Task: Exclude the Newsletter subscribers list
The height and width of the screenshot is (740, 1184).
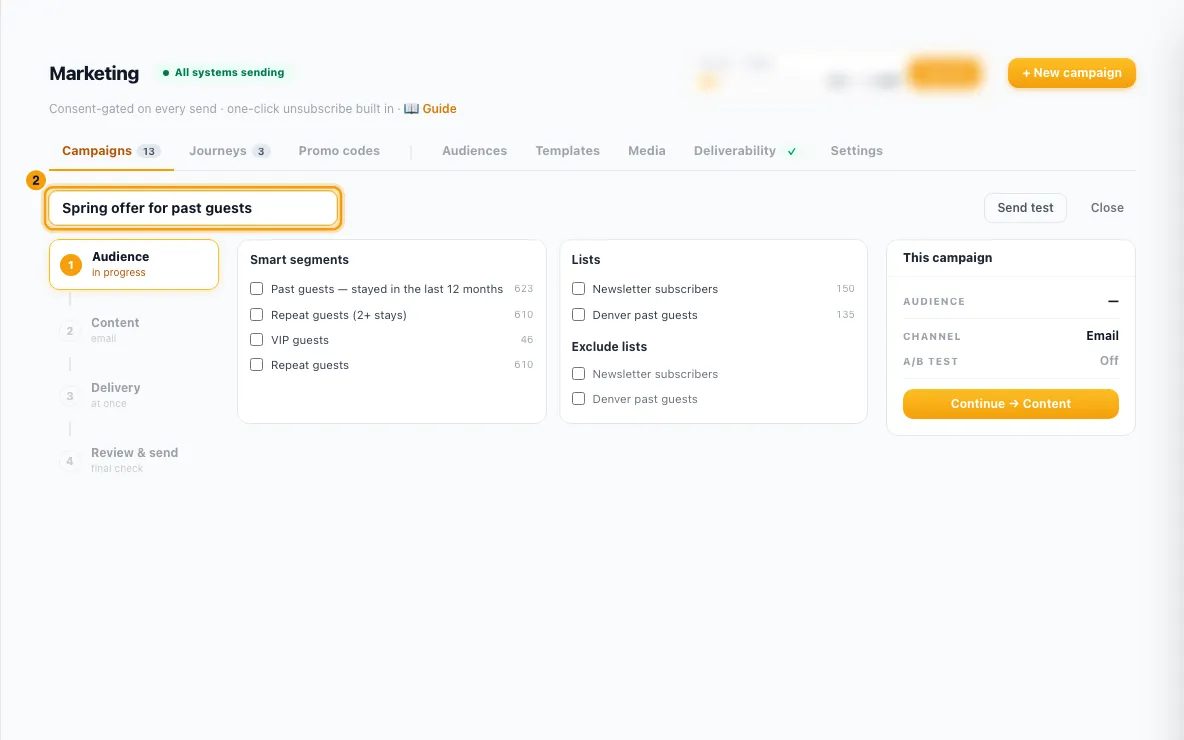Action: click(x=578, y=373)
